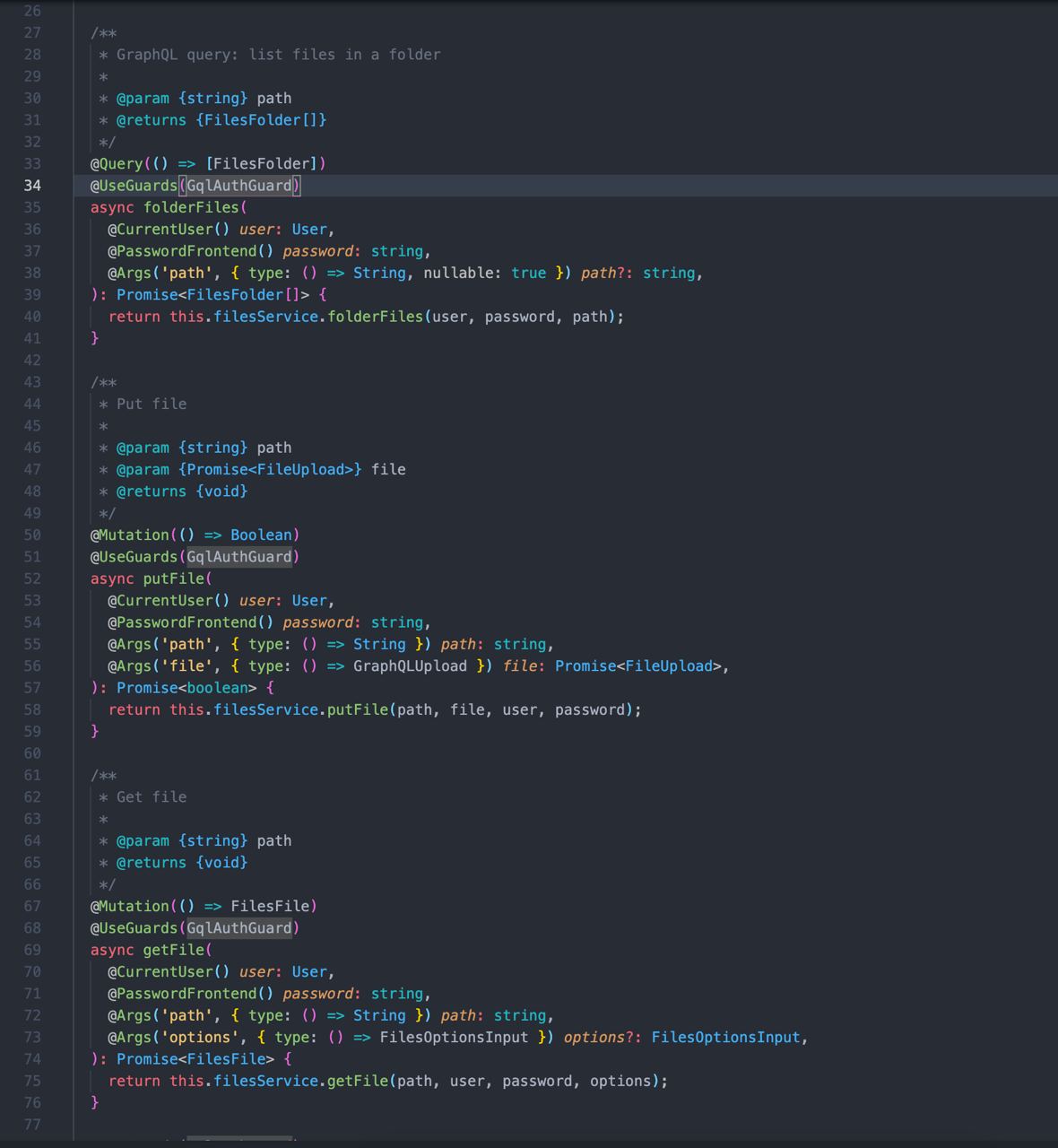Click 'this.filesService.folderFiles' call on line 40
Screen dimensions: 1058x1148
[297, 317]
